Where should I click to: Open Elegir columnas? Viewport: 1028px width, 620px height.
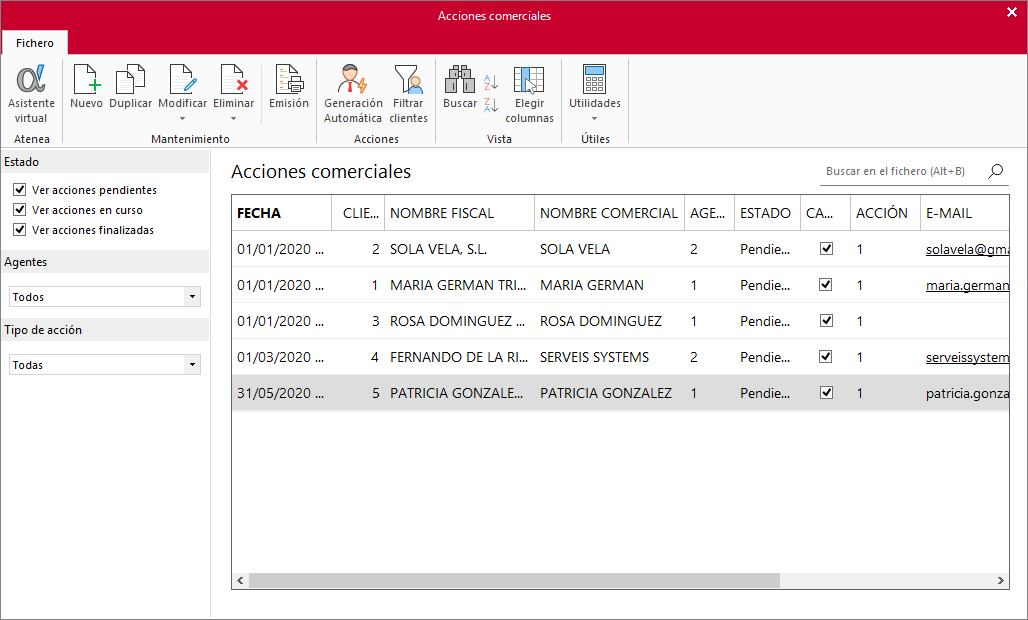click(529, 94)
